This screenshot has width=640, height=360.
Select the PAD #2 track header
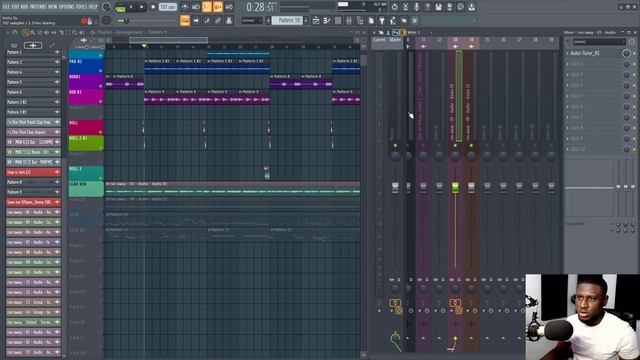(x=86, y=66)
